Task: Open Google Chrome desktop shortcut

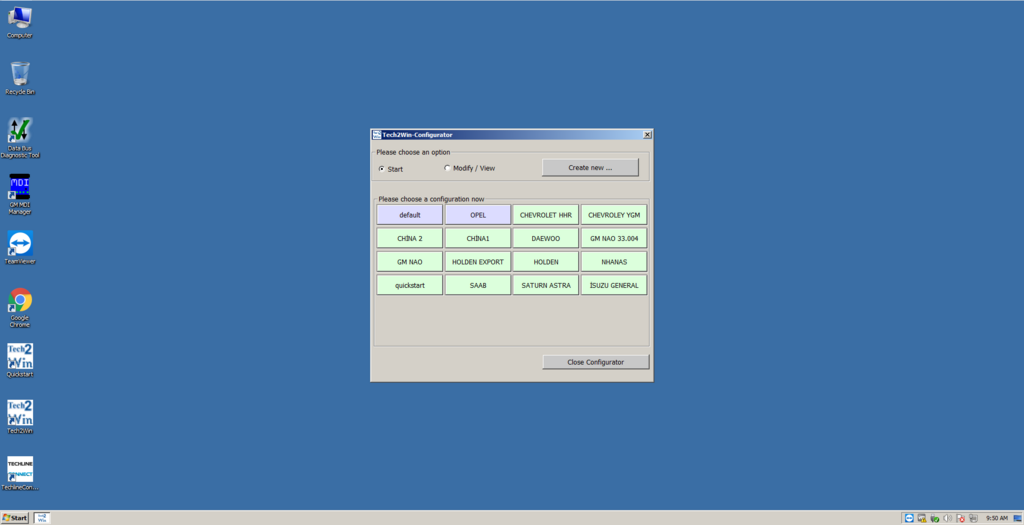Action: tap(20, 301)
